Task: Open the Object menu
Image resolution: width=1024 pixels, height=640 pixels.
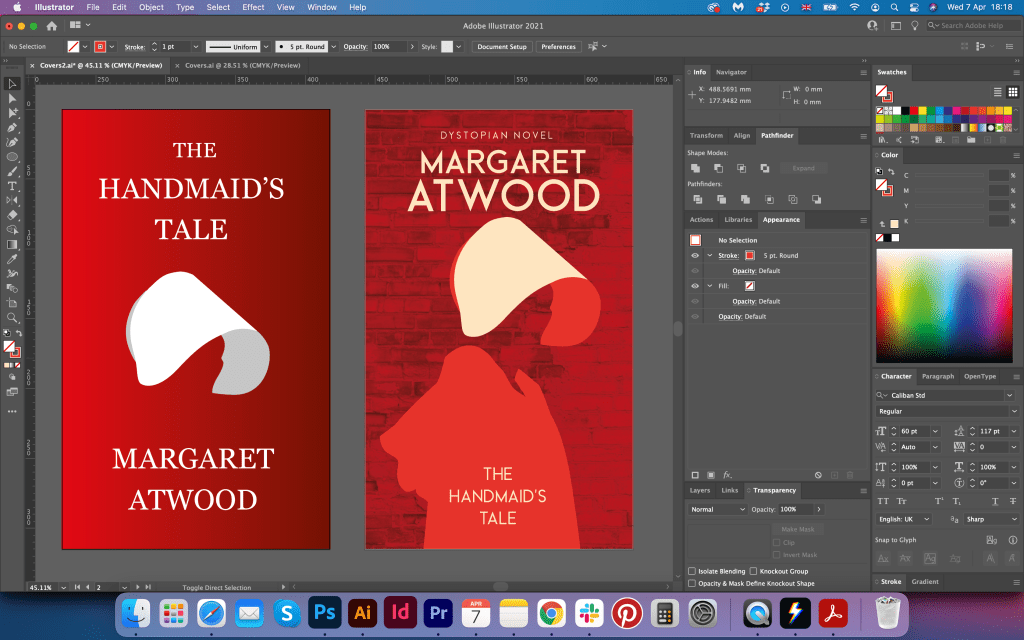Action: (x=151, y=7)
